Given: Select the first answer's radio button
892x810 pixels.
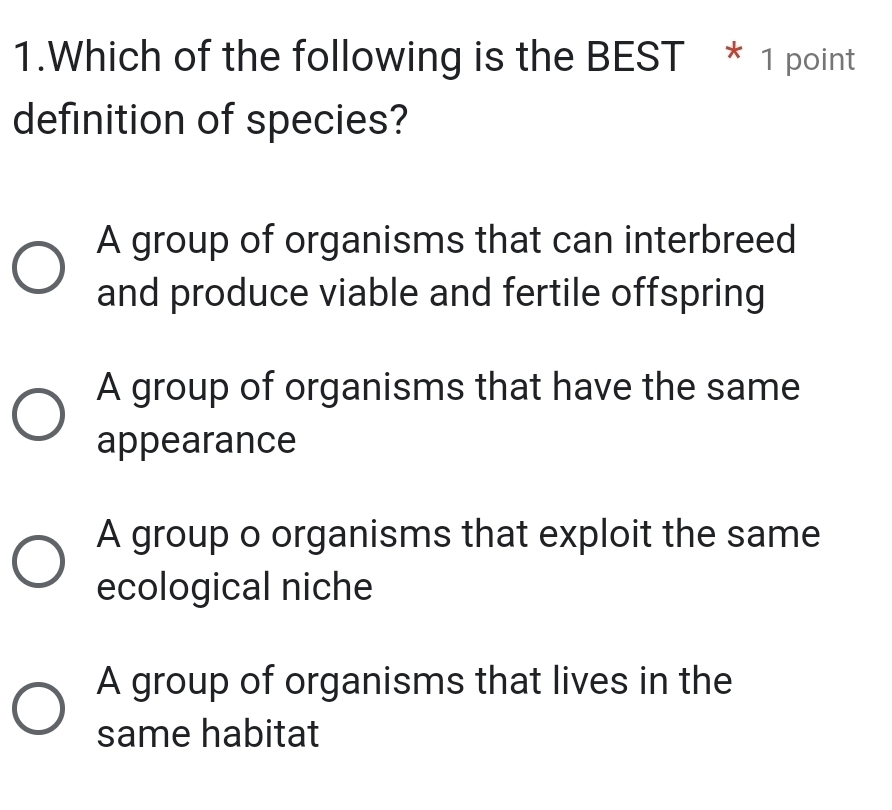Looking at the screenshot, I should (x=37, y=267).
